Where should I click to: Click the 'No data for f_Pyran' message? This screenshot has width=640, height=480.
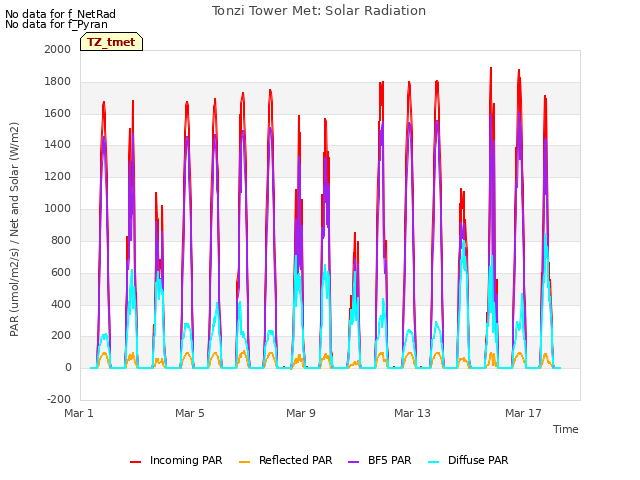coord(56,24)
